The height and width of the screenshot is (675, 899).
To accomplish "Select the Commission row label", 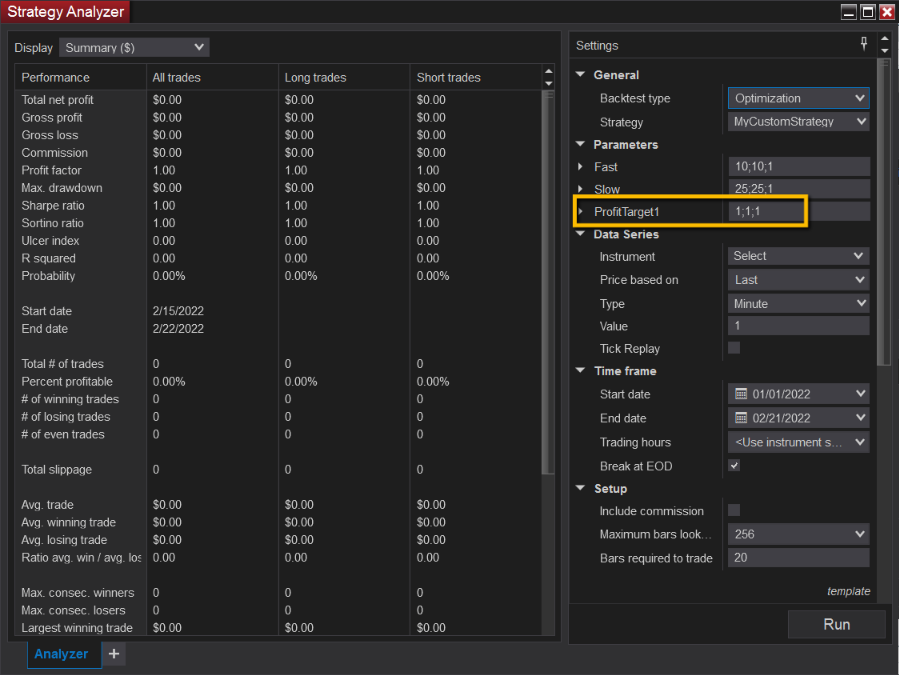I will tap(54, 153).
